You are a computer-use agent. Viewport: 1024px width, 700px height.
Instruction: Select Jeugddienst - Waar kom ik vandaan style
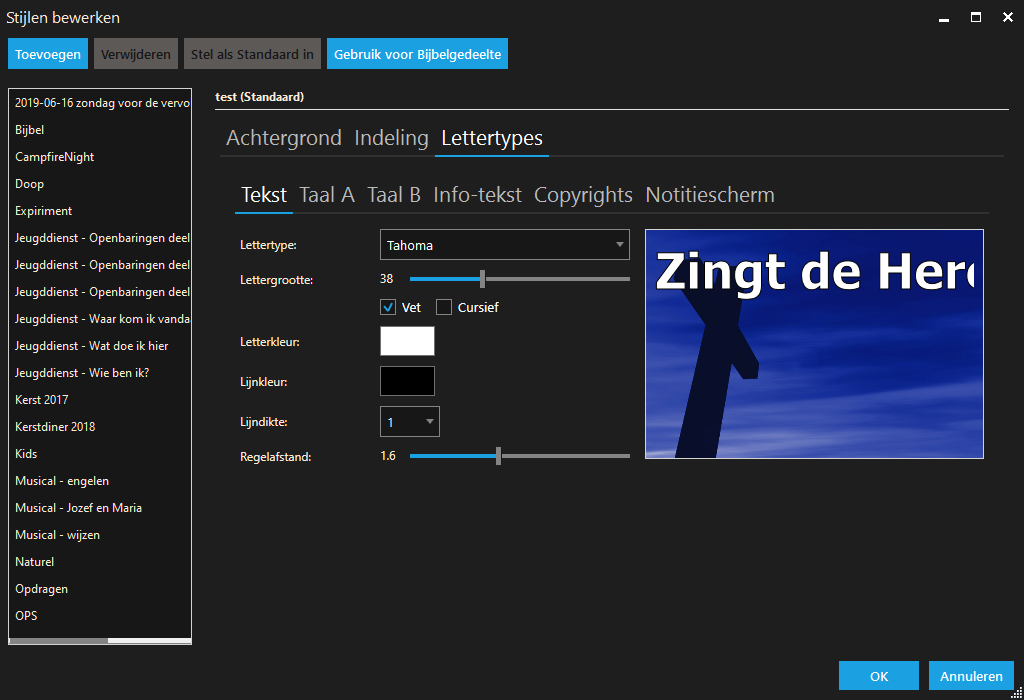tap(100, 319)
